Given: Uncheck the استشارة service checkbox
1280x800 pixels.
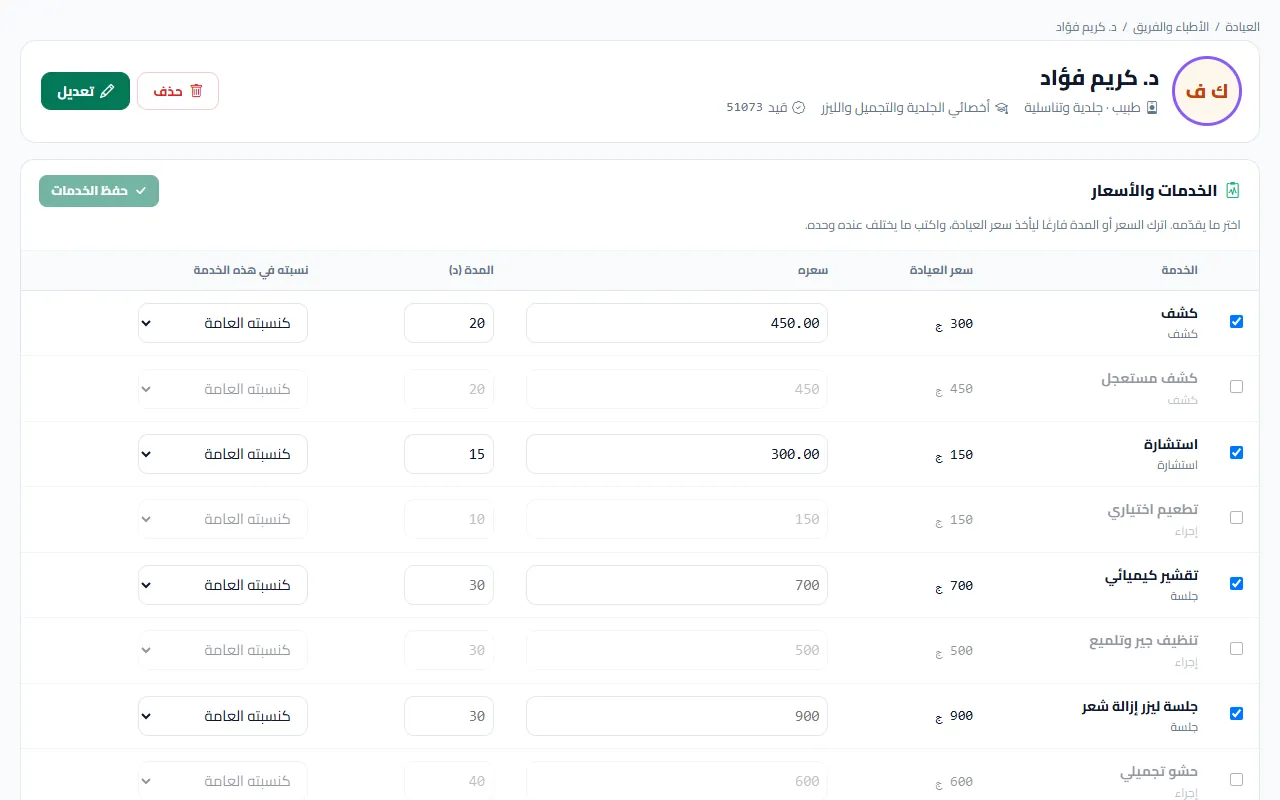Looking at the screenshot, I should tap(1237, 453).
